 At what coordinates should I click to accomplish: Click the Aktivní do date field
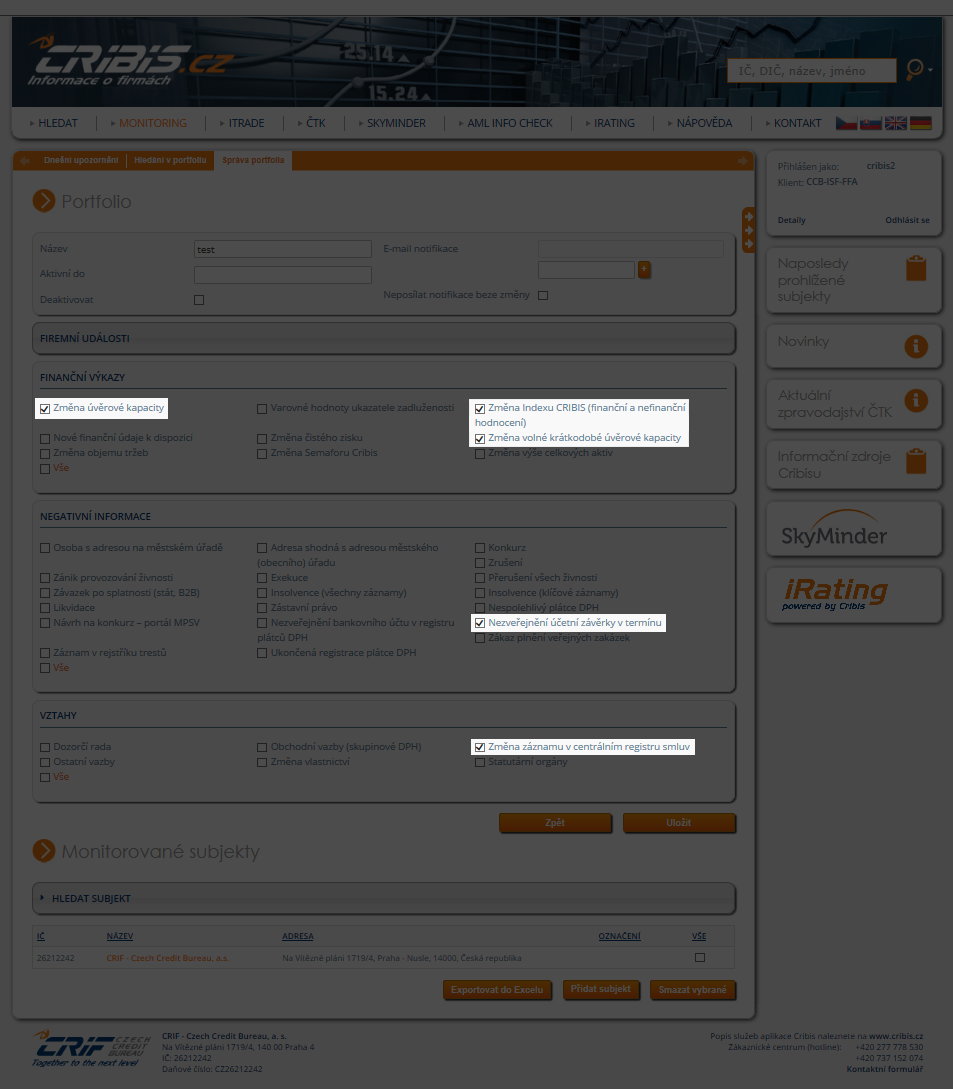(x=283, y=275)
